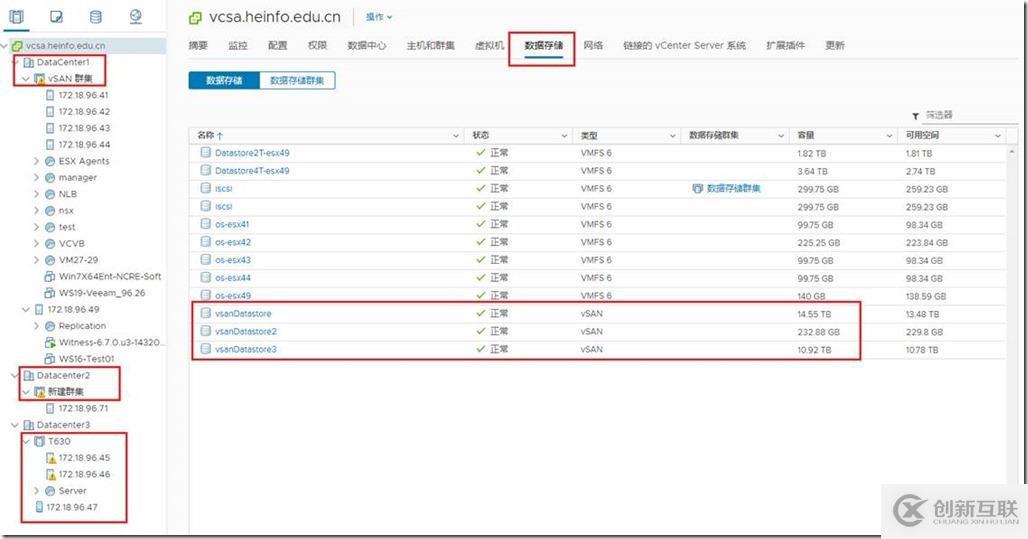Click the Witness-6.7.0.u3 VM icon
This screenshot has height=539, width=1028.
[49, 342]
